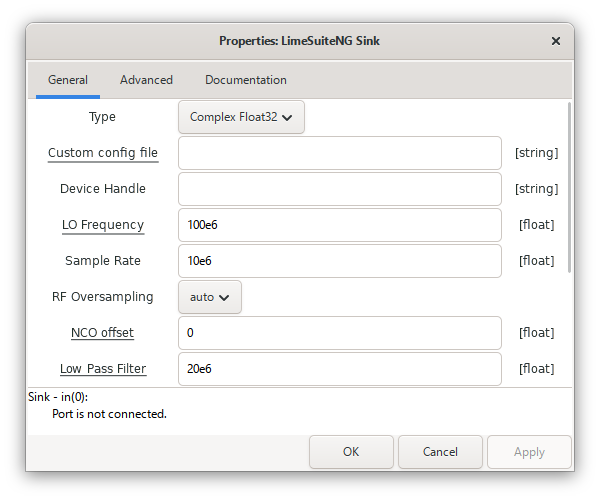Select the NCO offset input field

point(339,333)
